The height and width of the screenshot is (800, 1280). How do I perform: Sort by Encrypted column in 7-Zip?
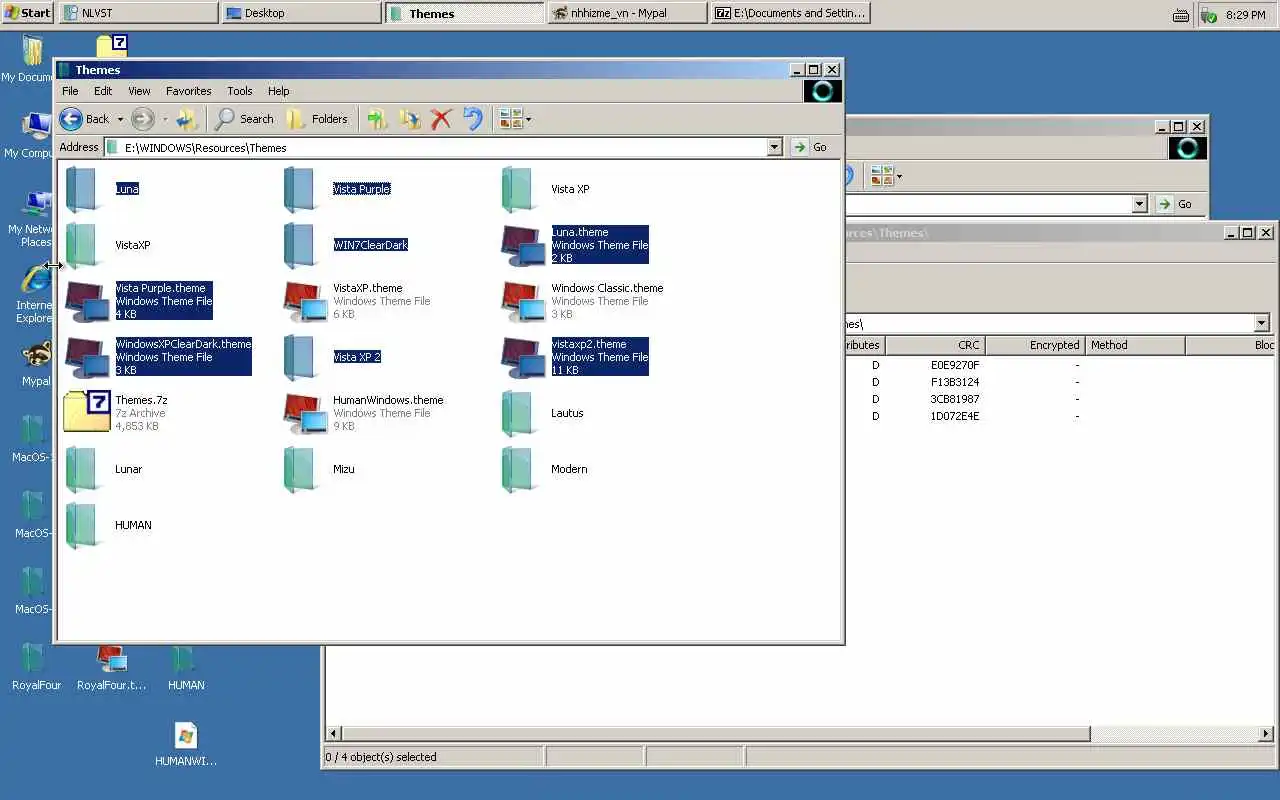pos(1035,345)
